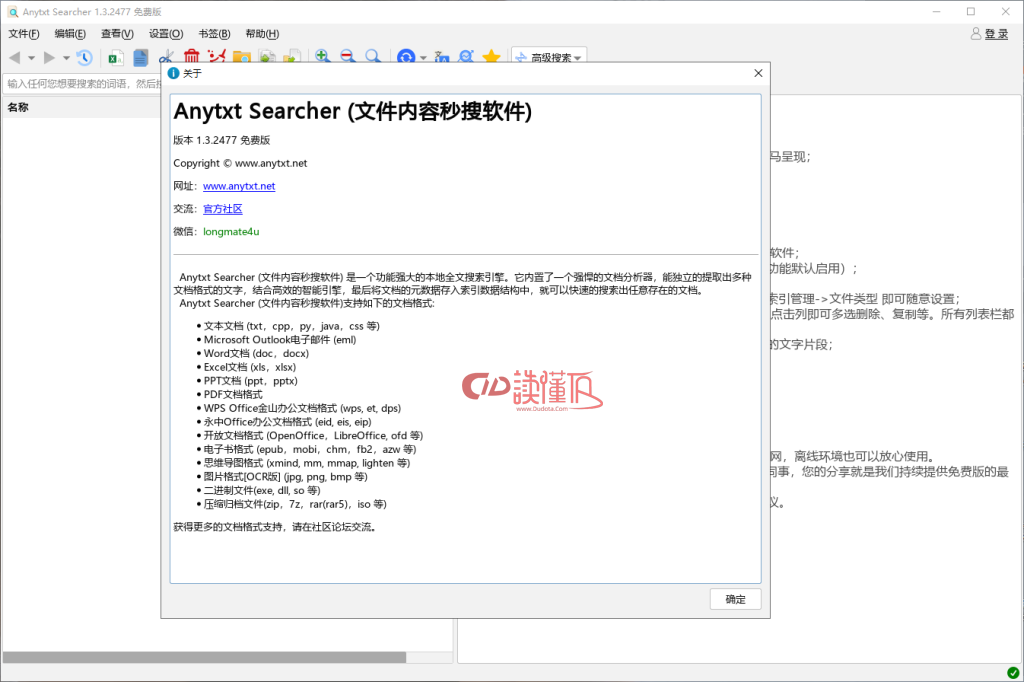
Task: Click the blue refresh index icon
Action: [406, 57]
